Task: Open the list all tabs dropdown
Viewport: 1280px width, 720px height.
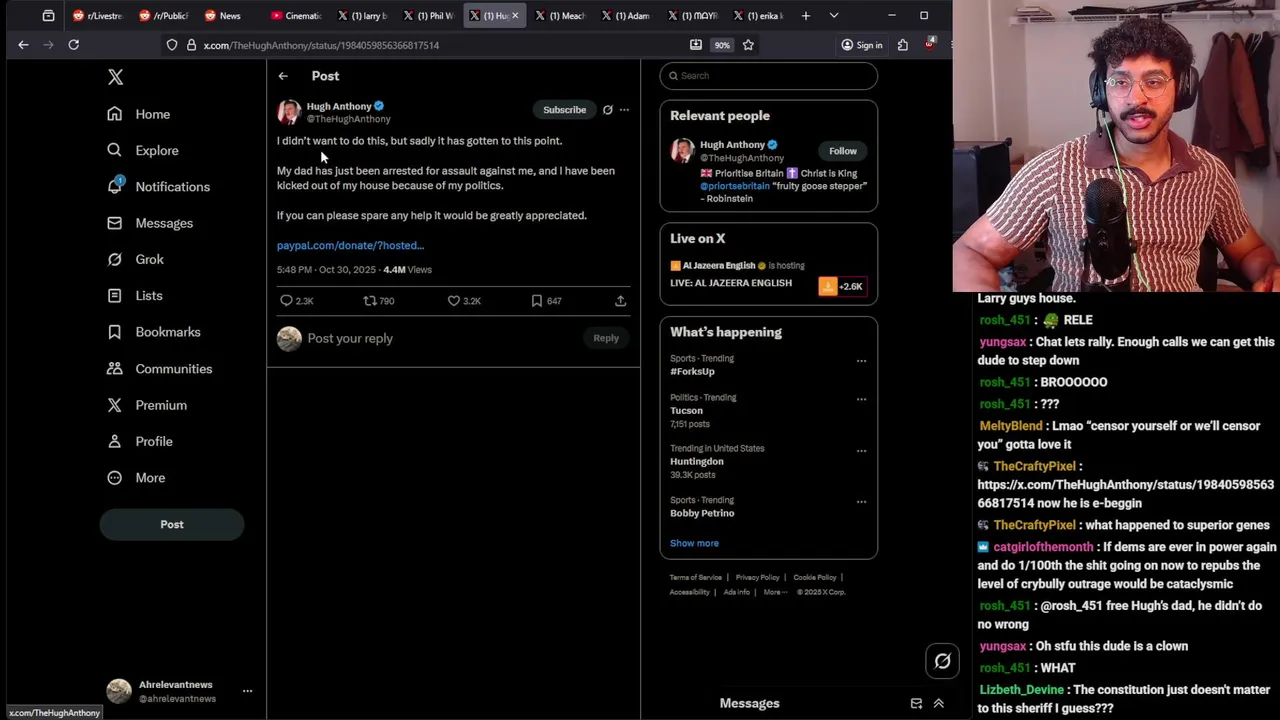Action: pos(834,16)
